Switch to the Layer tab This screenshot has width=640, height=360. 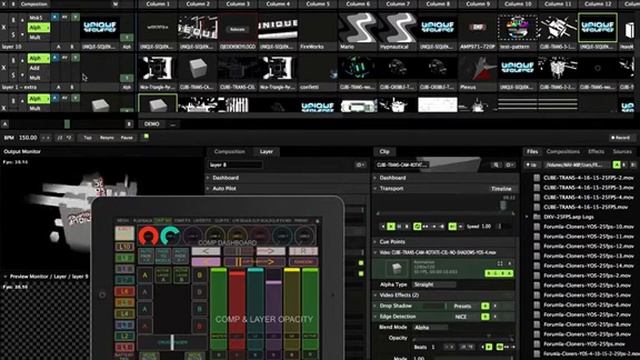[x=266, y=151]
